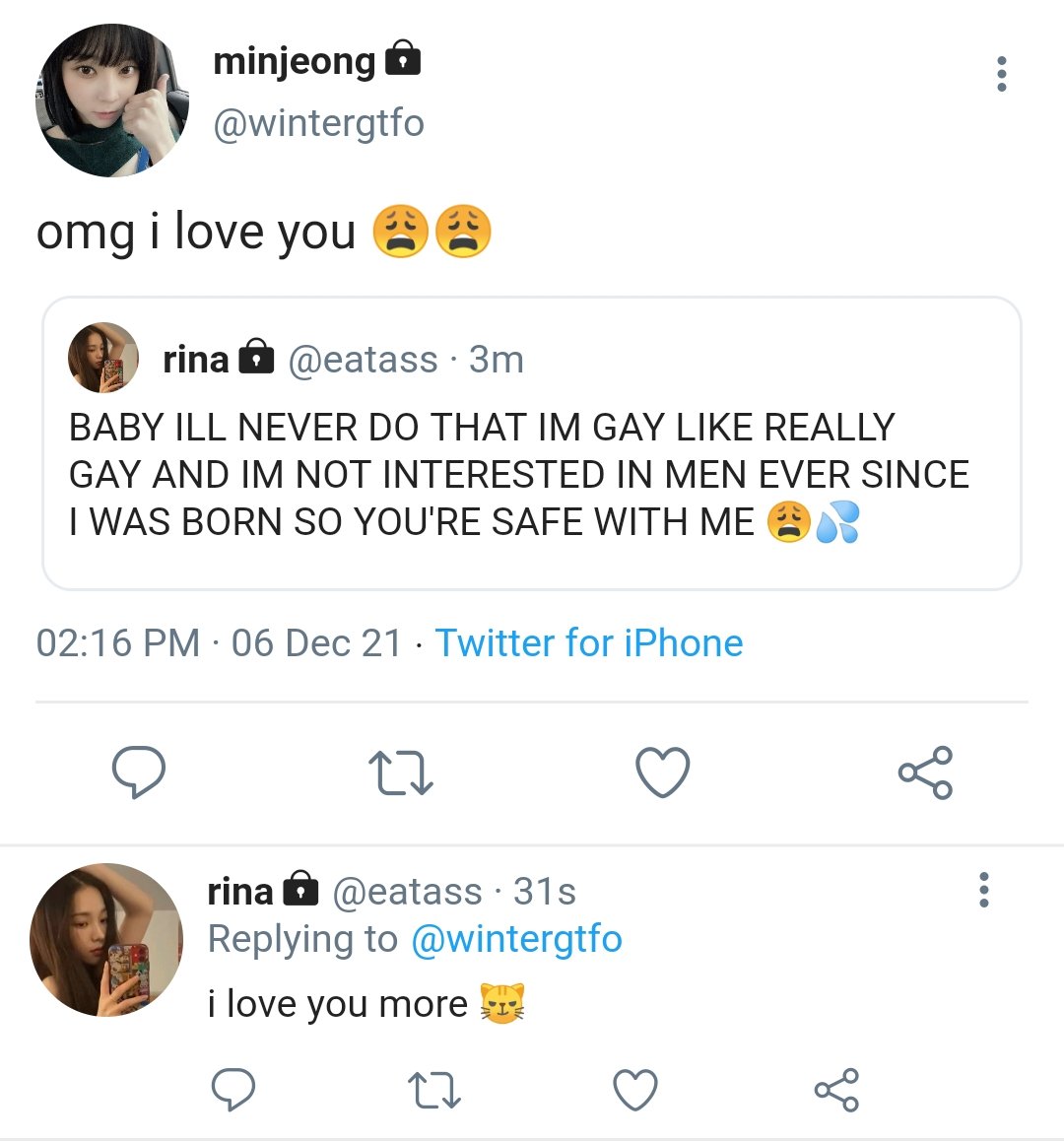This screenshot has height=1141, width=1064.
Task: Open minjeong's profile picture
Action: pyautogui.click(x=111, y=101)
